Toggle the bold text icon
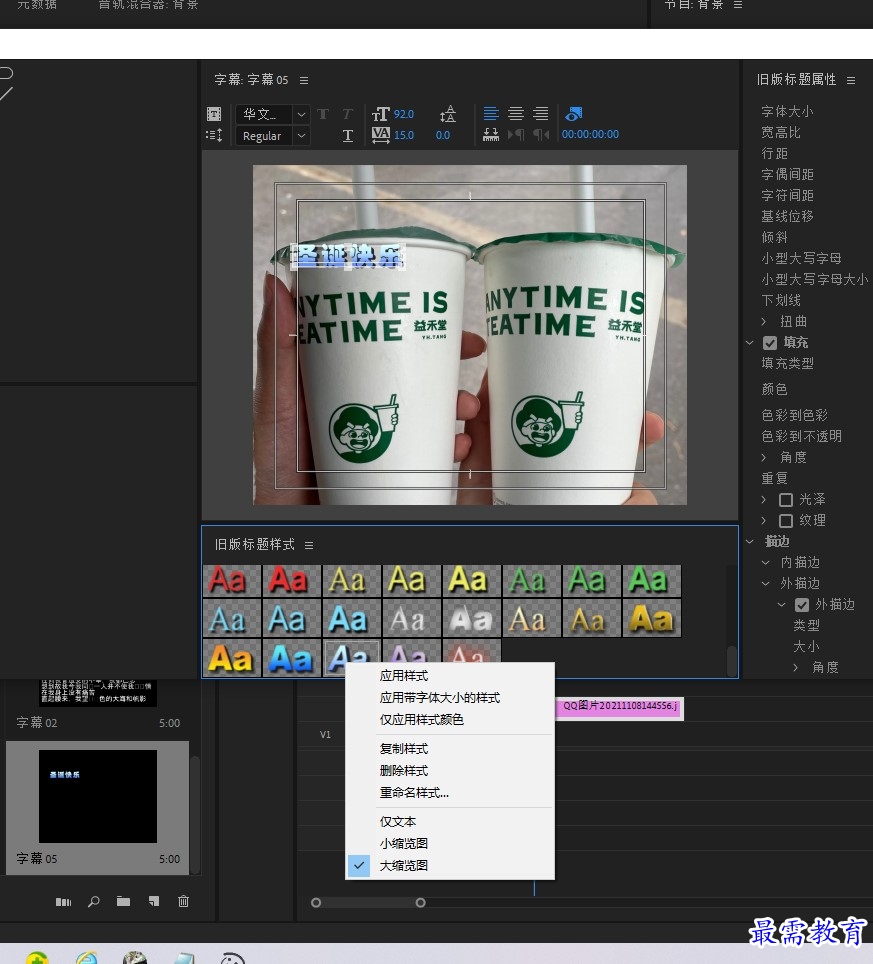This screenshot has width=873, height=964. point(323,114)
